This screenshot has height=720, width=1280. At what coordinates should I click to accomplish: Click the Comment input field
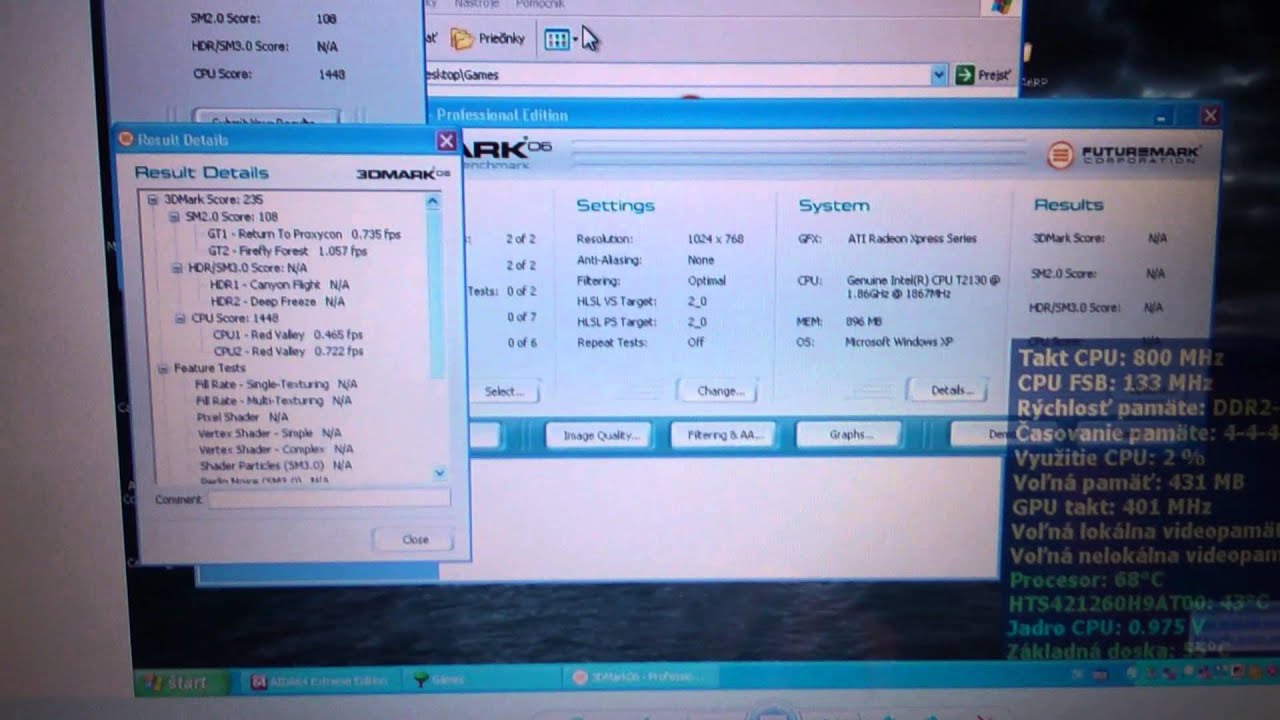[x=329, y=498]
